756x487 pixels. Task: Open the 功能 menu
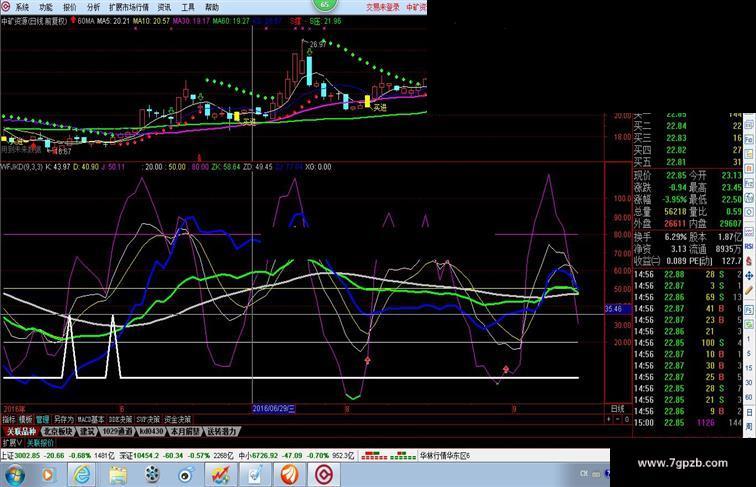(x=45, y=7)
